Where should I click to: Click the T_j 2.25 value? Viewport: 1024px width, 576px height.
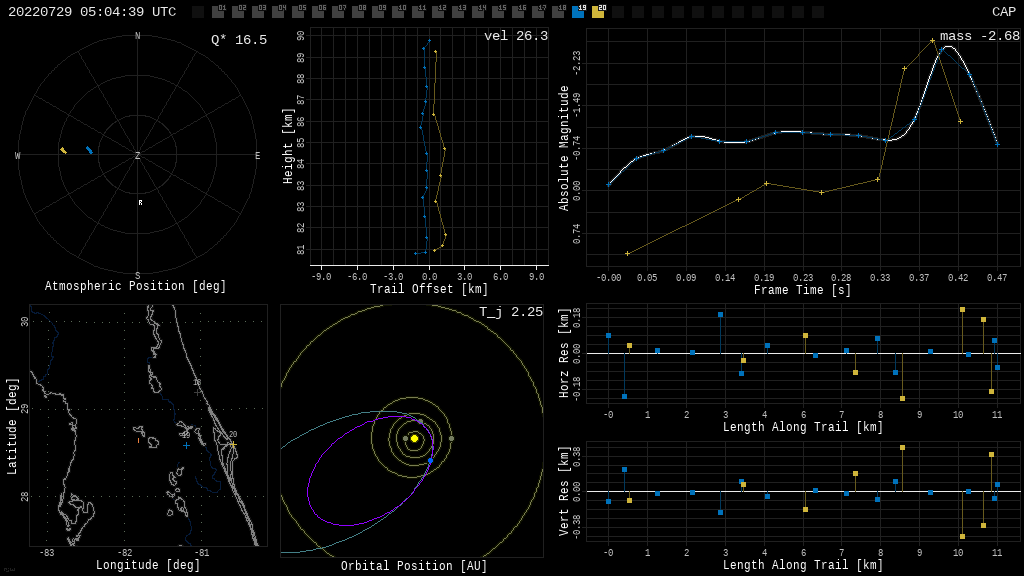tap(511, 312)
